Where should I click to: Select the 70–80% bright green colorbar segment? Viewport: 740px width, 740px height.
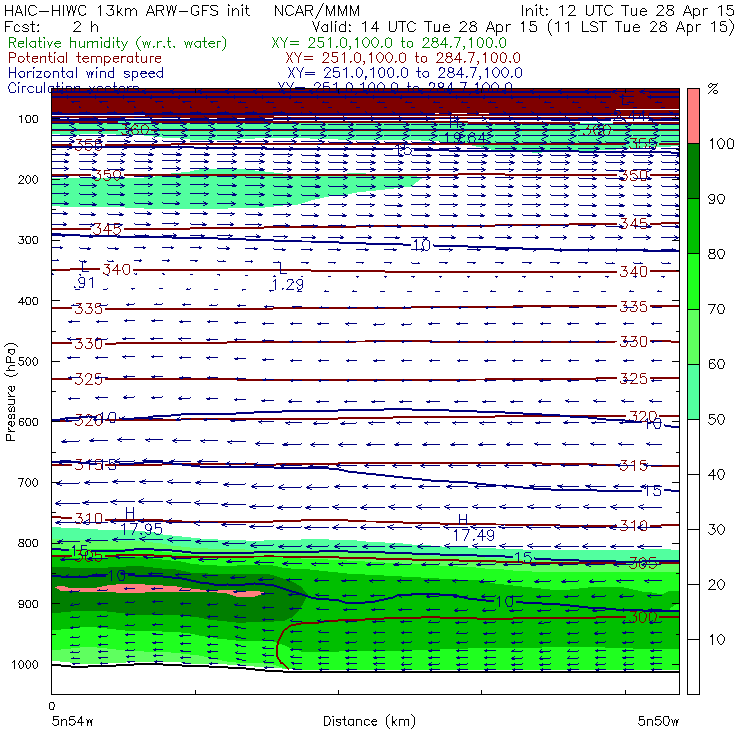[x=693, y=281]
